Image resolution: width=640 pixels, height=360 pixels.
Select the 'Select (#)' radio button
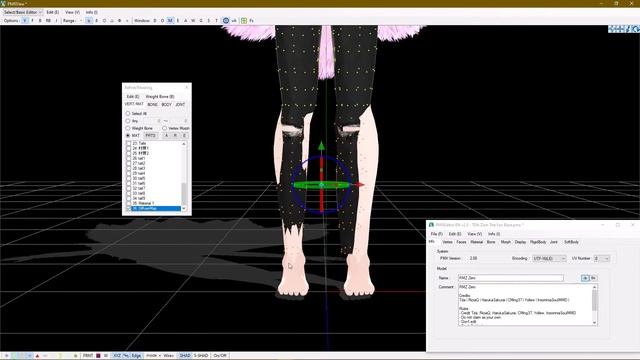click(x=128, y=113)
